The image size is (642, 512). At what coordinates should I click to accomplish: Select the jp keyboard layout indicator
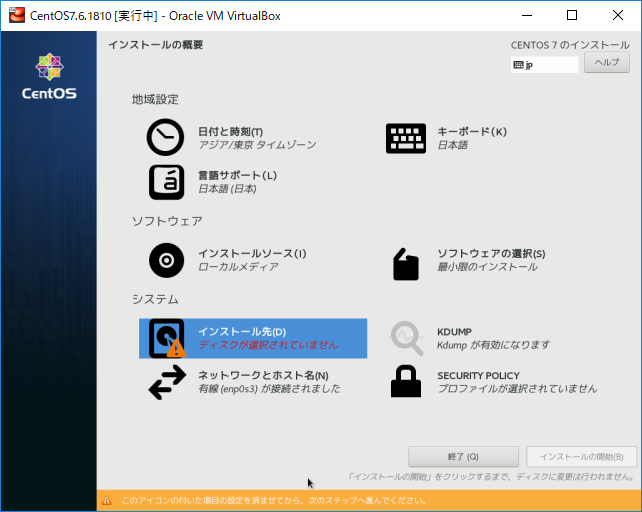click(x=544, y=65)
